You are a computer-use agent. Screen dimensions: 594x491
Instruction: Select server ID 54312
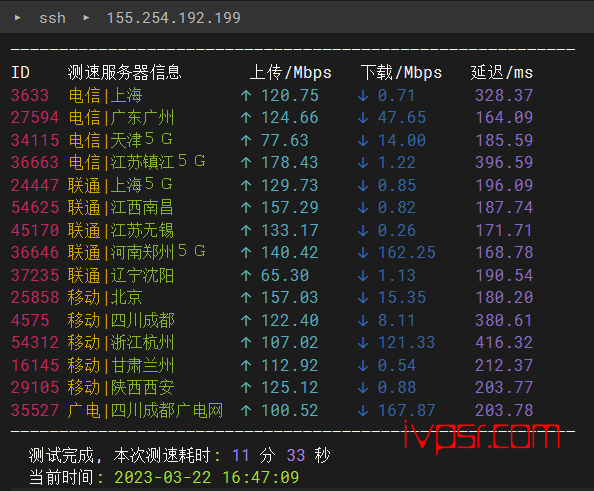(35, 343)
